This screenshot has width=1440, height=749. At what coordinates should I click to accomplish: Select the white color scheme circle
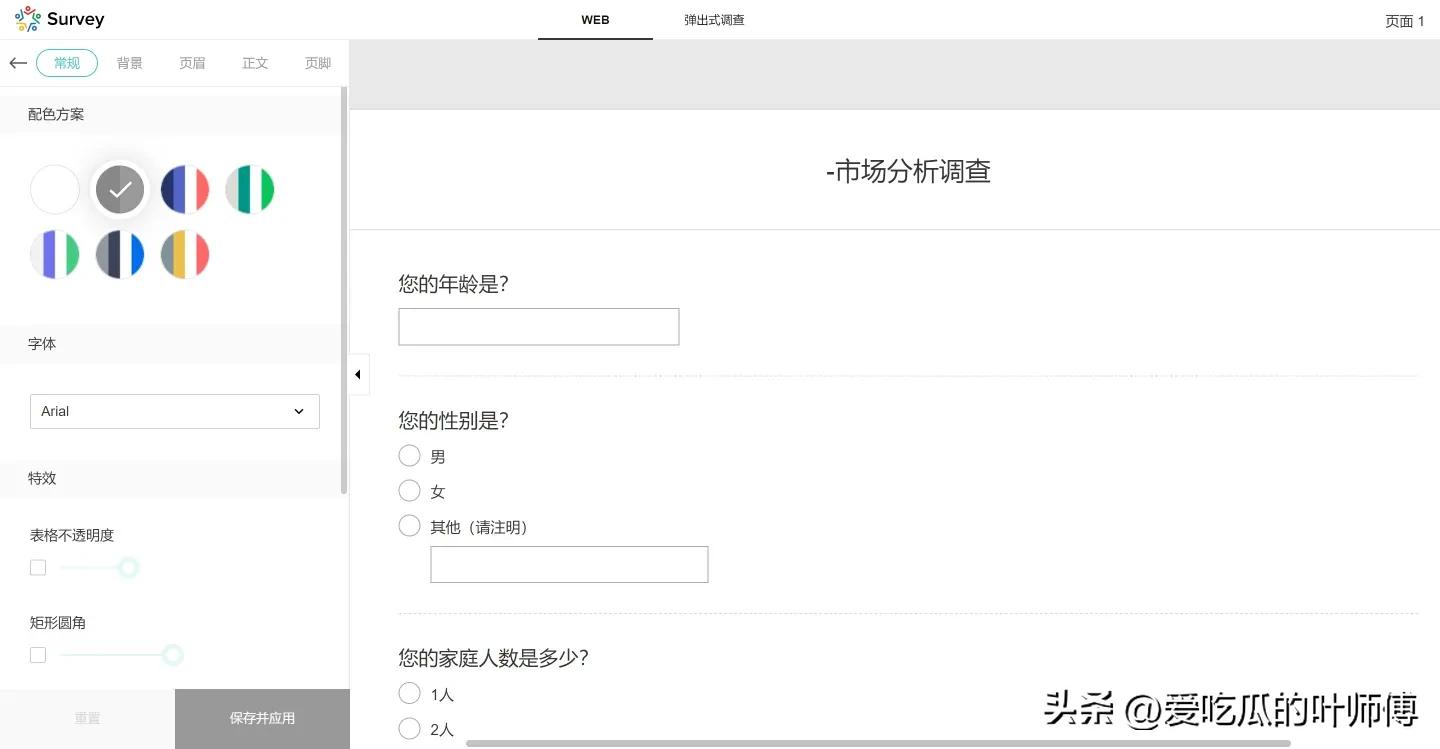click(54, 189)
